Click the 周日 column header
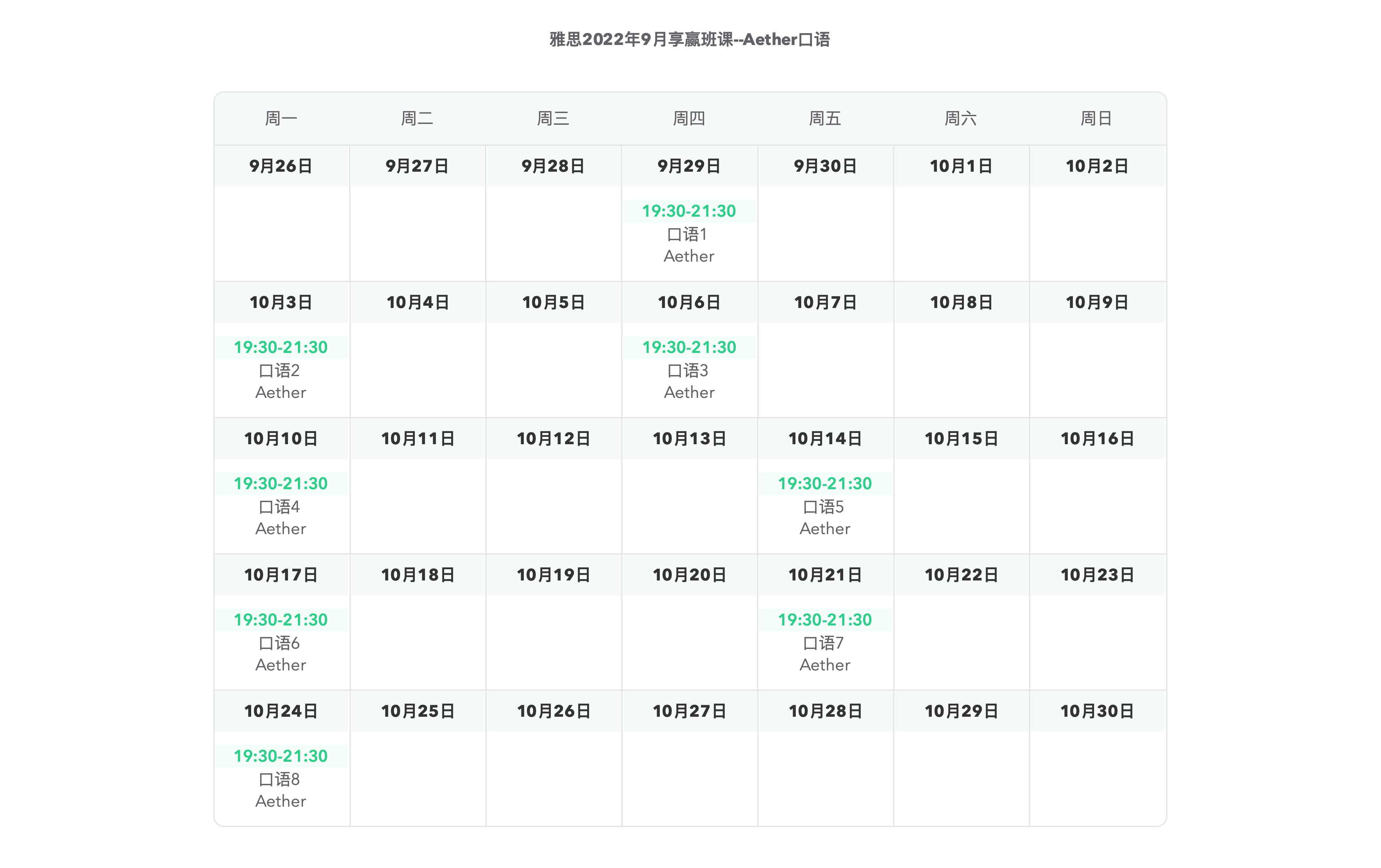The height and width of the screenshot is (868, 1381). tap(1096, 119)
